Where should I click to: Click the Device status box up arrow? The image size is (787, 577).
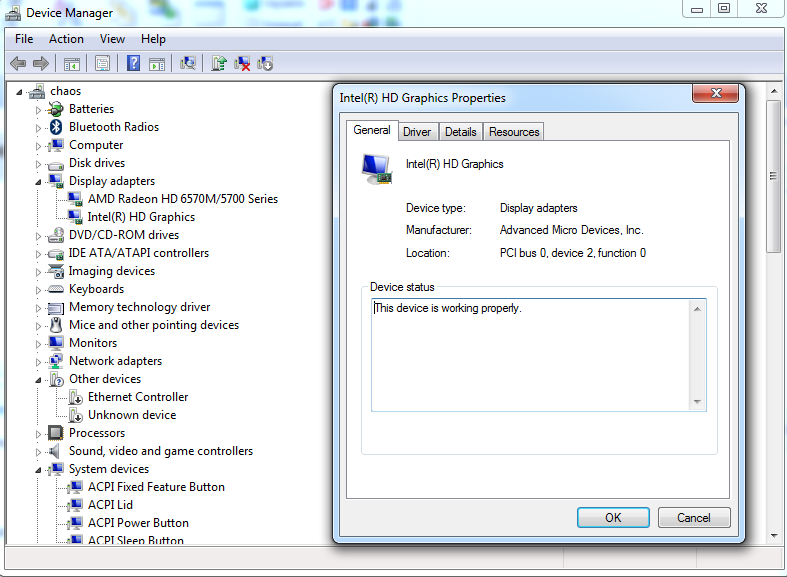point(697,309)
